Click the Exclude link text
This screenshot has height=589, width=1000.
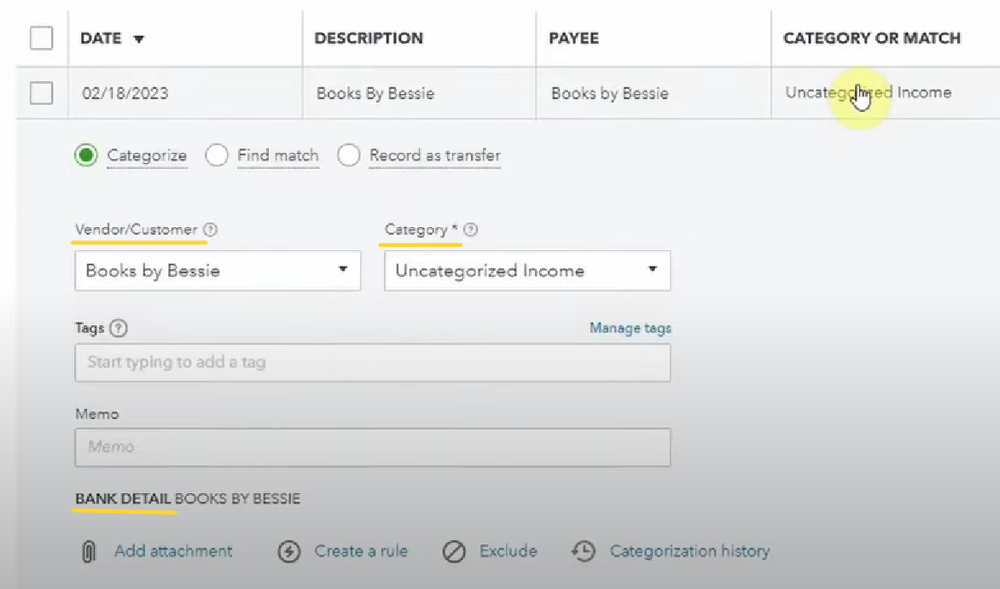point(508,551)
